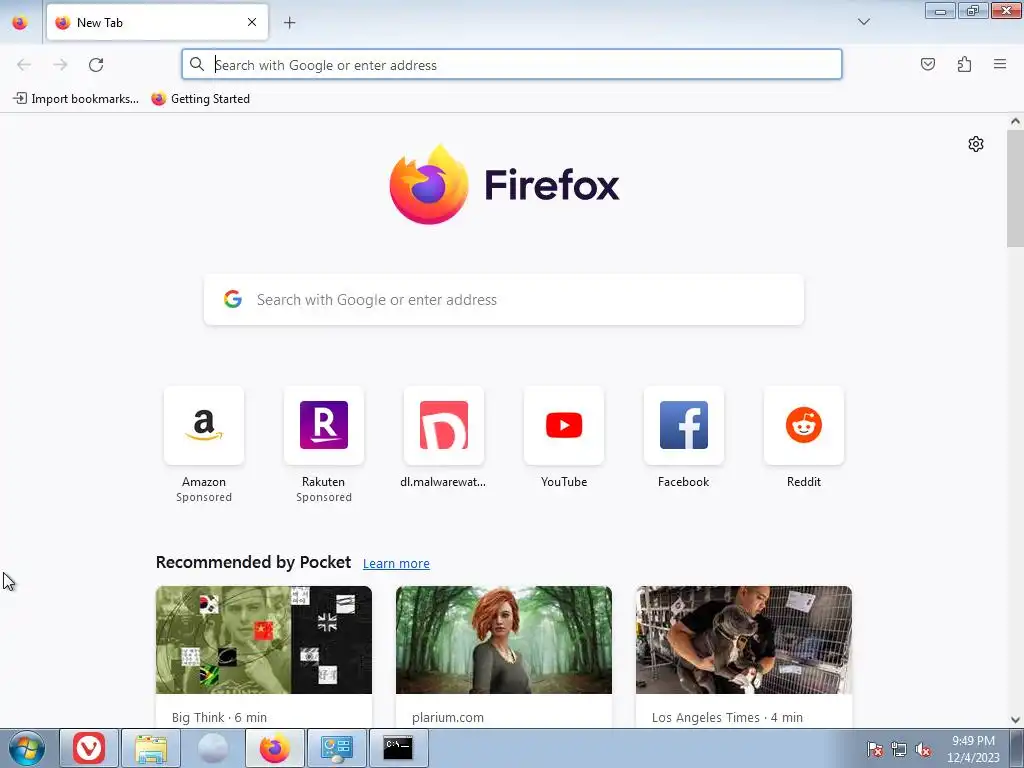Click the page scrollbar up arrow
1024x768 pixels.
pyautogui.click(x=1015, y=121)
